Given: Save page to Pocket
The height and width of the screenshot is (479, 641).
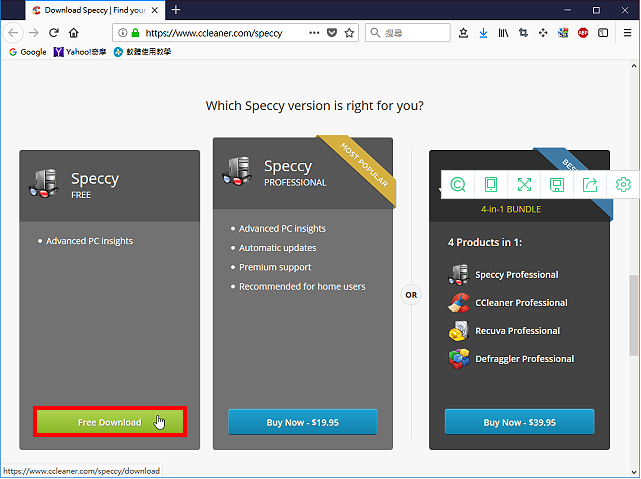Looking at the screenshot, I should click(x=332, y=33).
